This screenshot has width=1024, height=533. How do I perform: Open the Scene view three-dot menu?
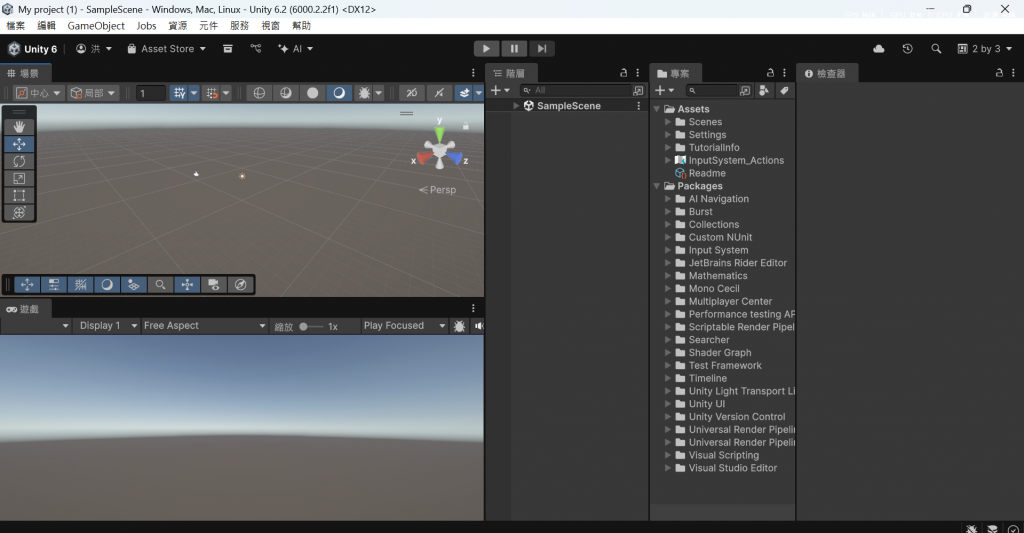[473, 73]
